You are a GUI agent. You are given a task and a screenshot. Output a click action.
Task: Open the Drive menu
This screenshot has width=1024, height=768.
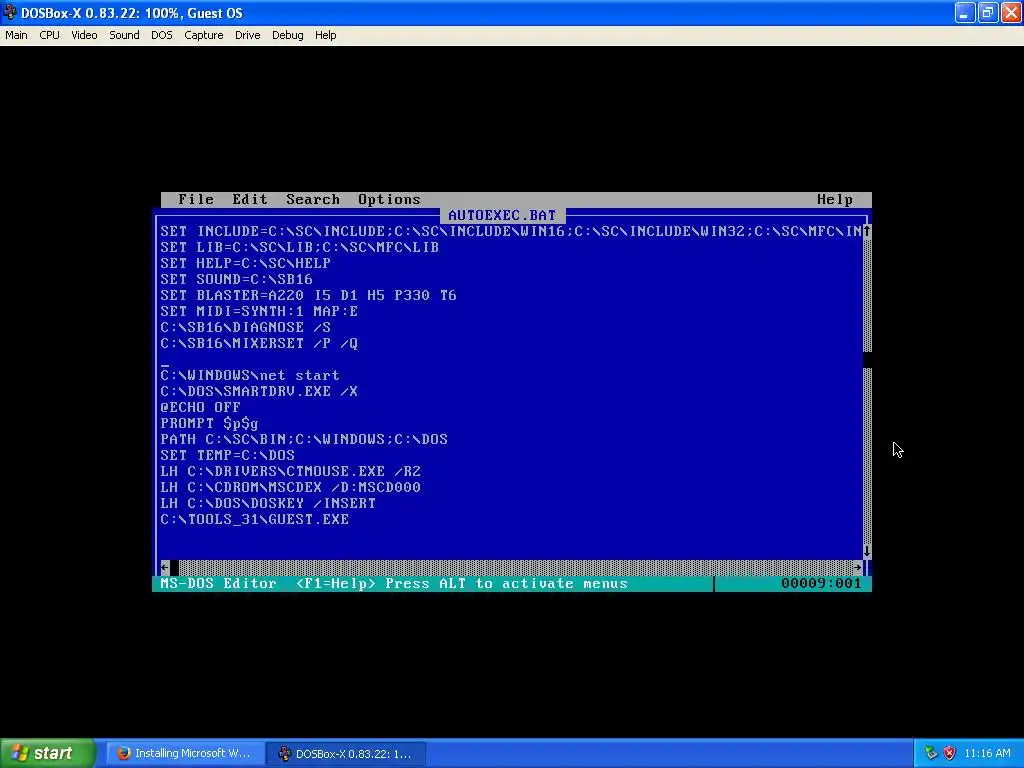tap(248, 35)
